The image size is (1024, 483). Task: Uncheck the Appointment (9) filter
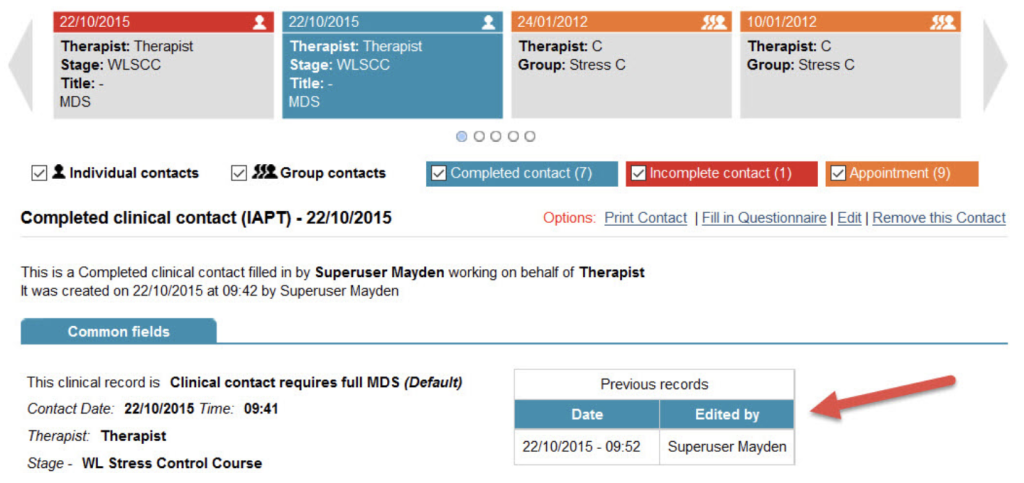click(838, 173)
